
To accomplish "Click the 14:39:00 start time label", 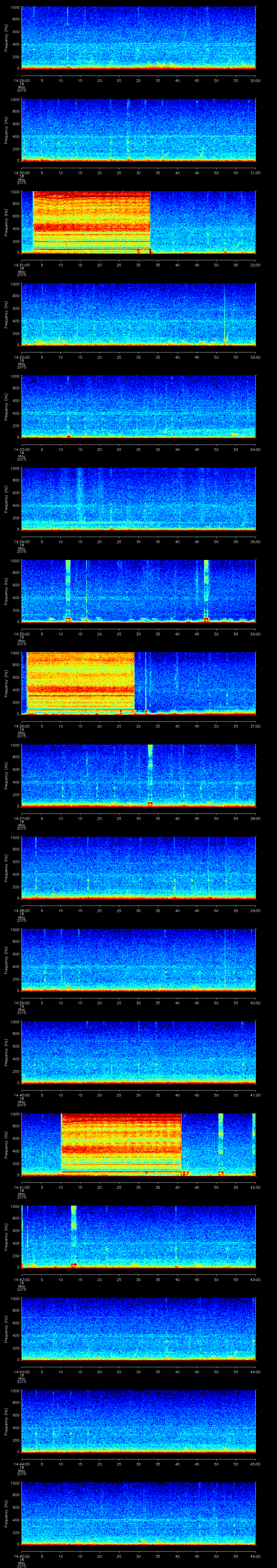I will 21,1003.
